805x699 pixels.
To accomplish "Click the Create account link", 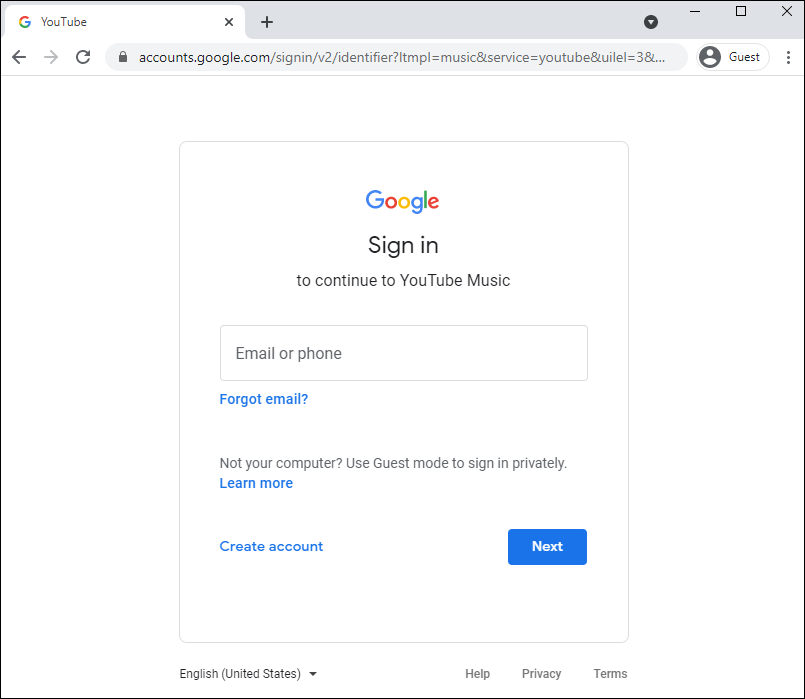I will 271,547.
